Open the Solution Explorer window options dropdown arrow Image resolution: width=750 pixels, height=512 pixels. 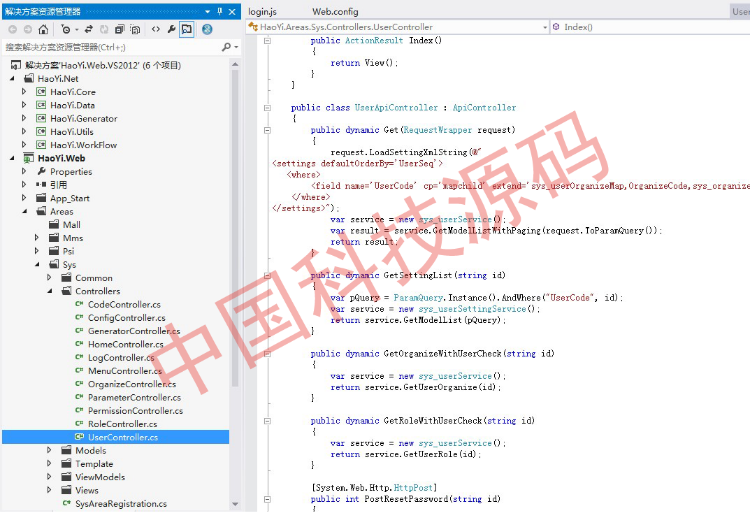pyautogui.click(x=208, y=11)
